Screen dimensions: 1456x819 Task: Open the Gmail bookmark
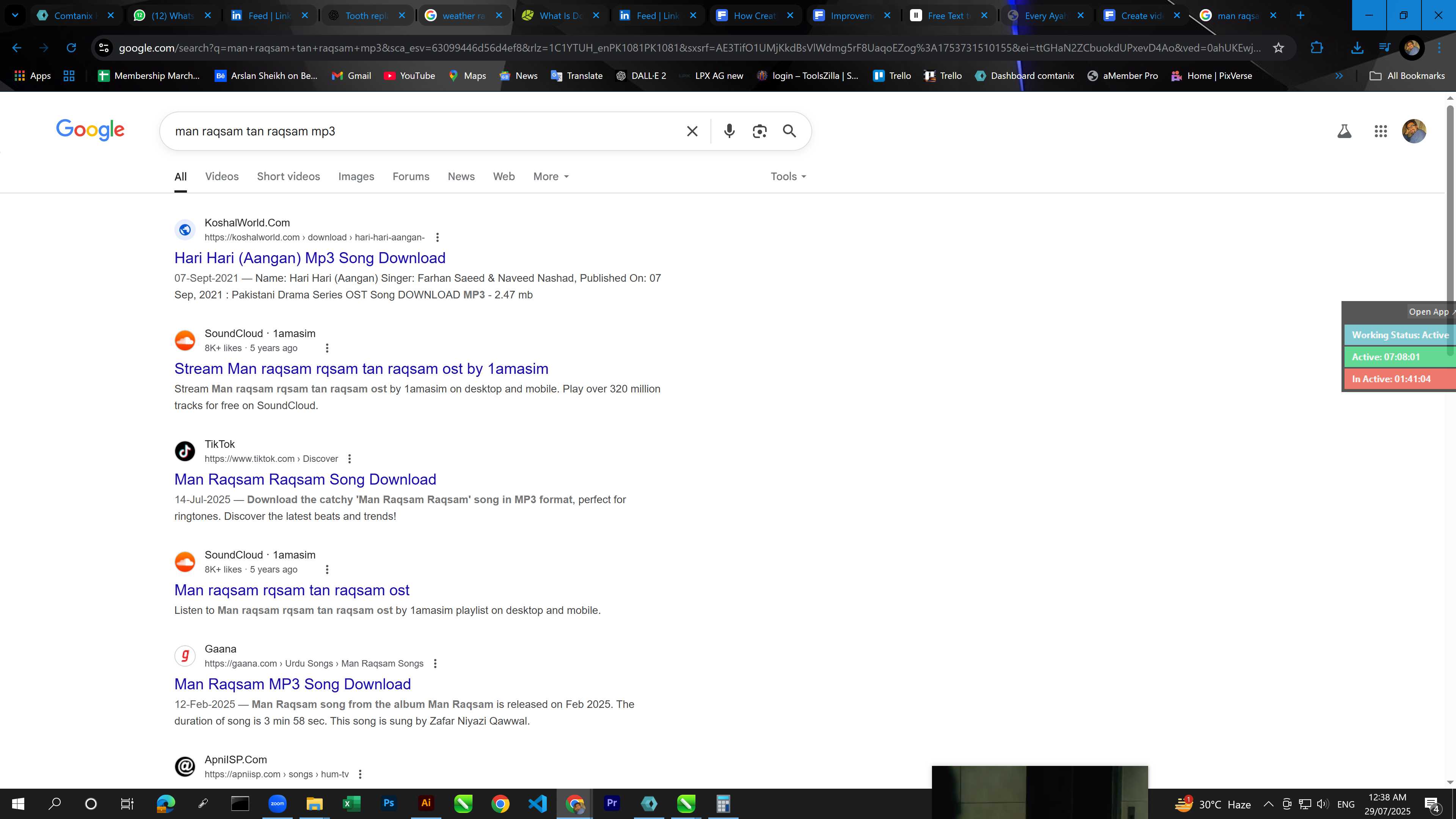(351, 76)
